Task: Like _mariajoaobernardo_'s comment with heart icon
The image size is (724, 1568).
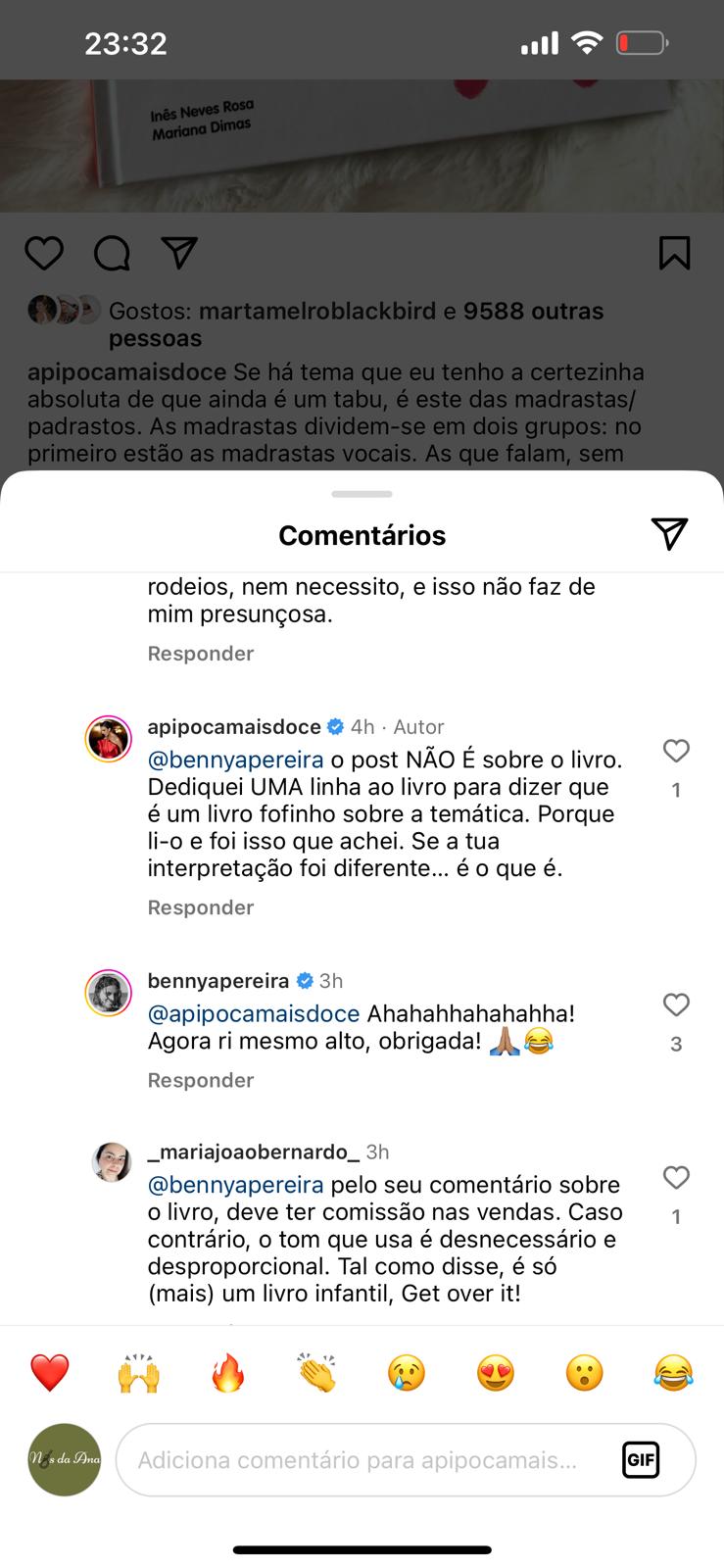Action: pos(676,1178)
